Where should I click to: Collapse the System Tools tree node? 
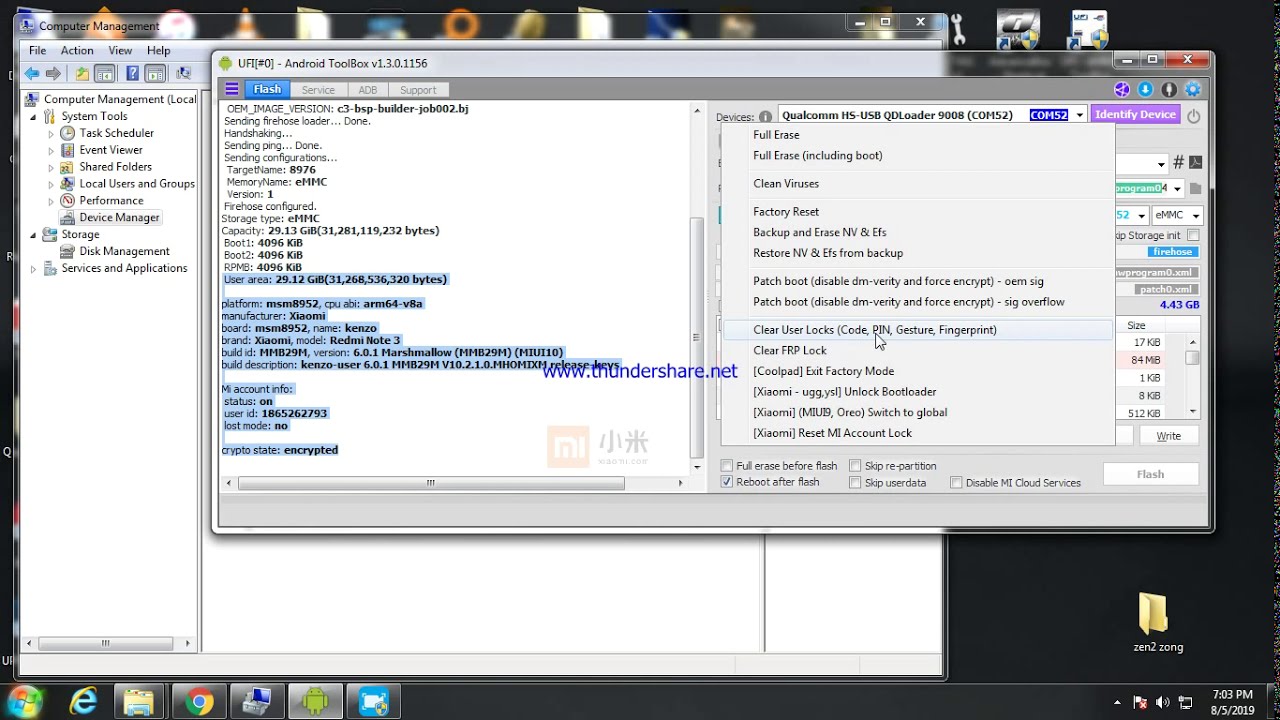tap(33, 116)
